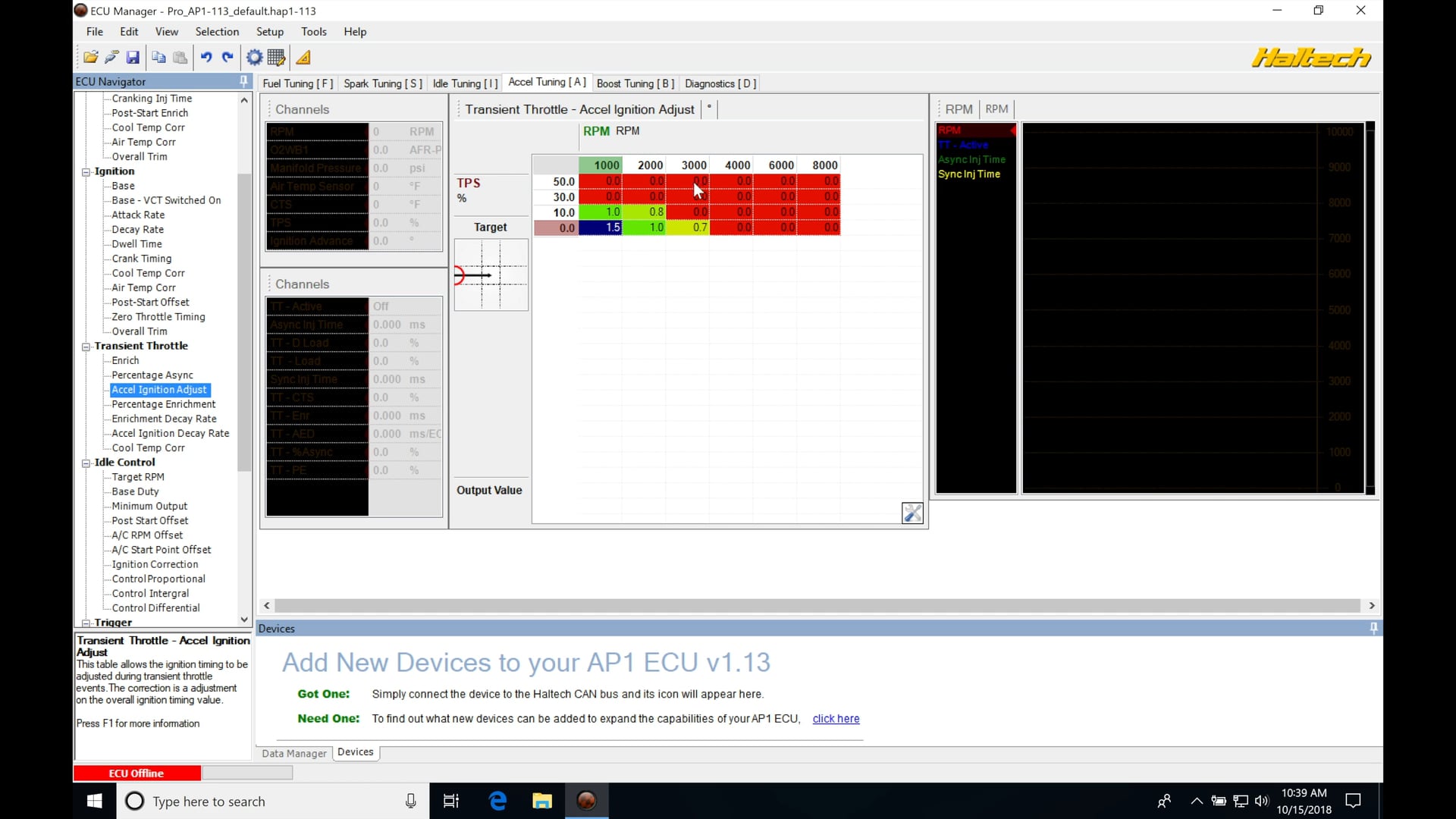Open the Tools menu

(314, 32)
